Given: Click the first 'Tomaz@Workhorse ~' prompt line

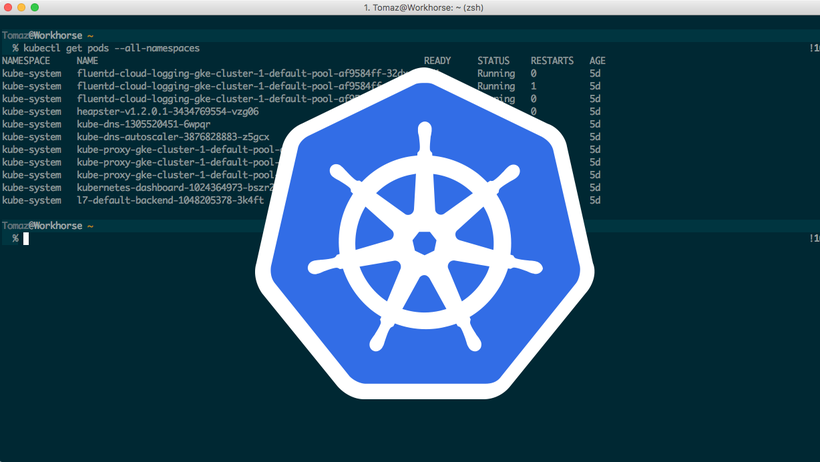Looking at the screenshot, I should click(48, 36).
